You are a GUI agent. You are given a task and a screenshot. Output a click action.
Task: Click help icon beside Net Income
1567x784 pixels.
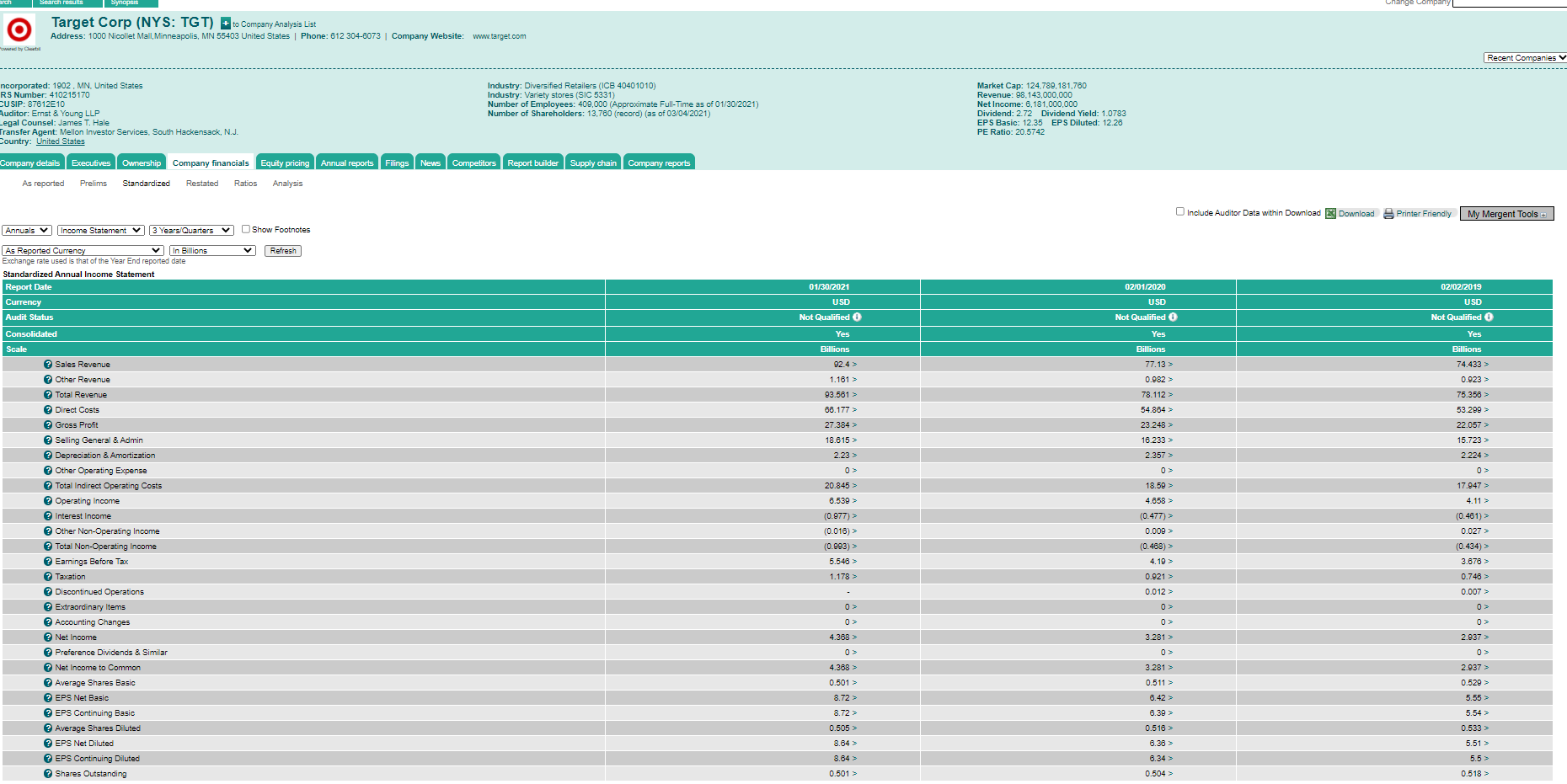(x=48, y=637)
